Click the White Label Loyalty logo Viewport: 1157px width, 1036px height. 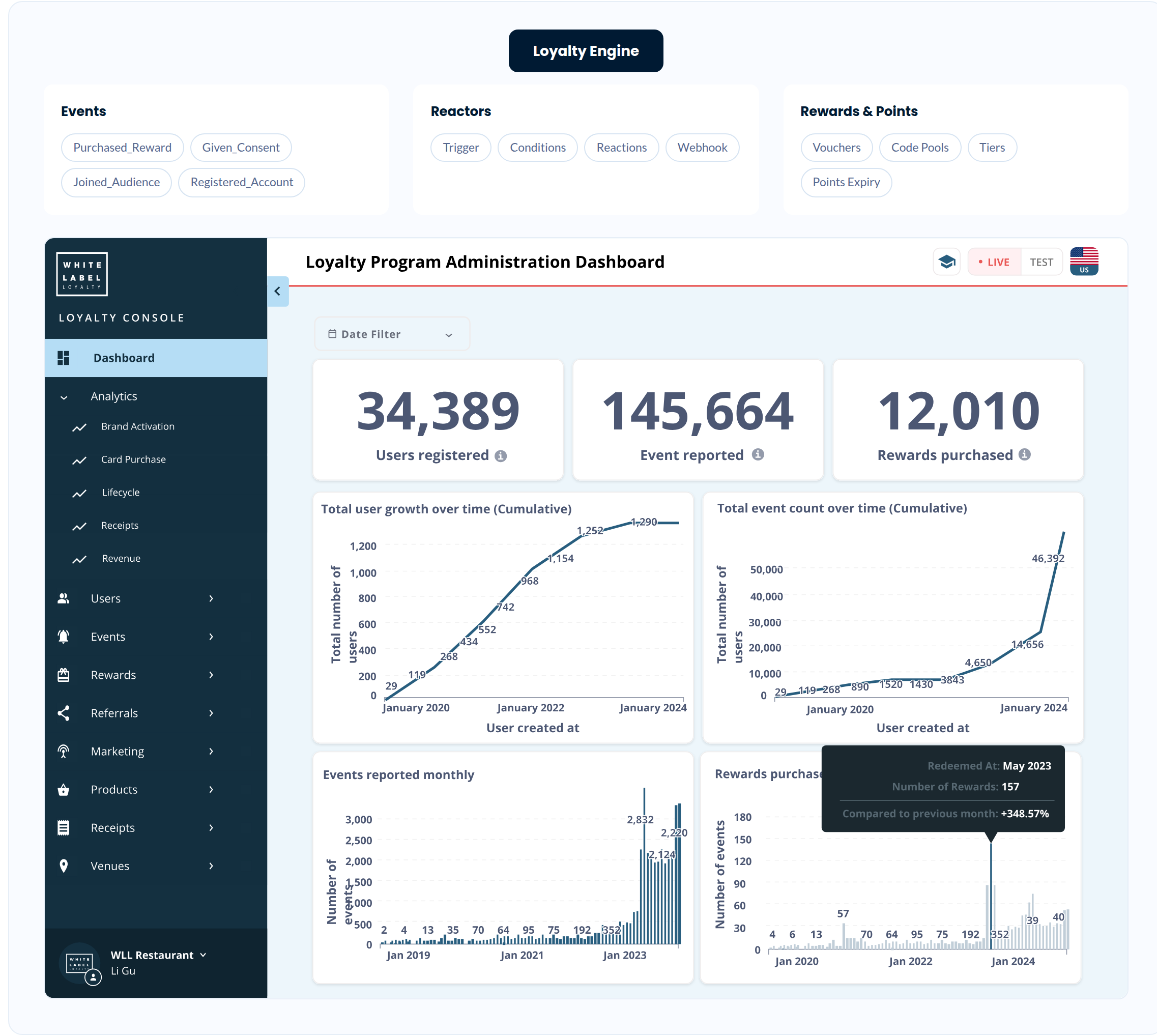[82, 274]
